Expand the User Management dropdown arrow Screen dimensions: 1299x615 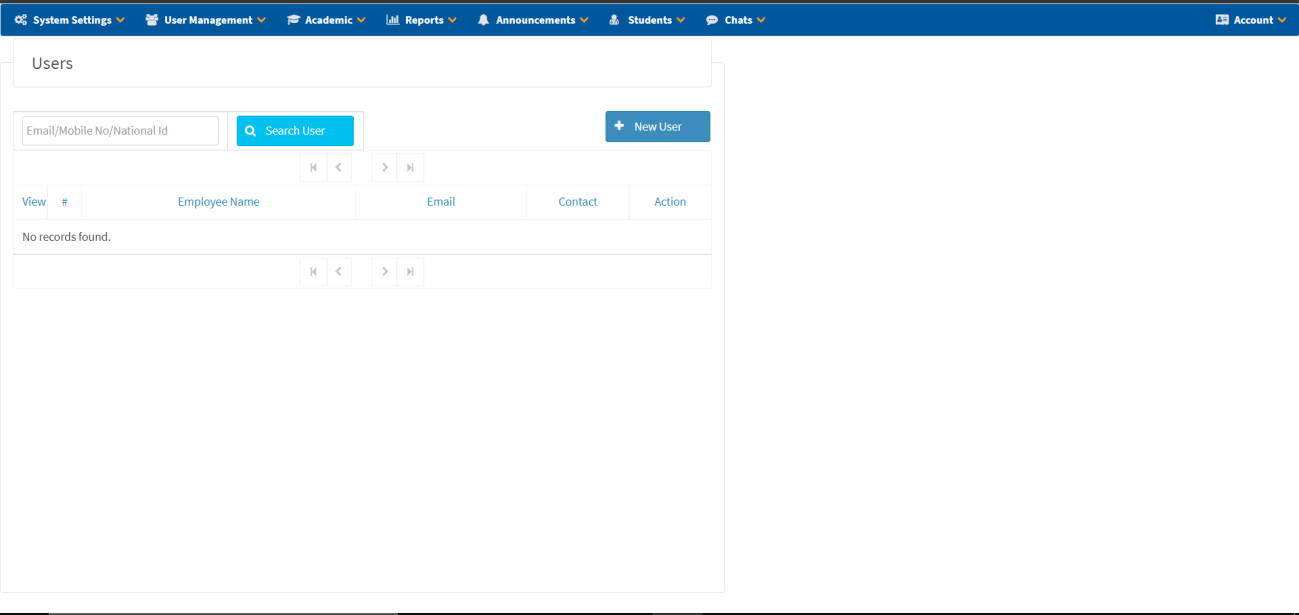(262, 20)
